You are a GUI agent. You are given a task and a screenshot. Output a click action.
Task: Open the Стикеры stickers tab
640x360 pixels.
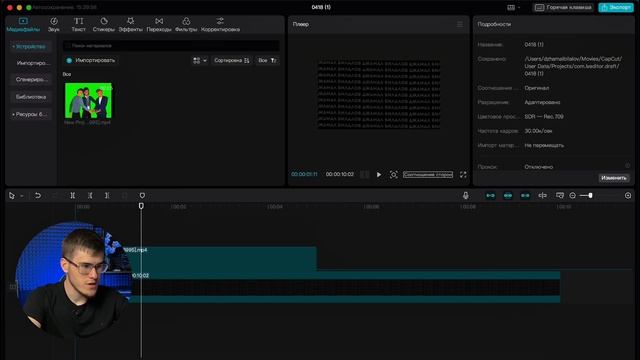pyautogui.click(x=104, y=24)
